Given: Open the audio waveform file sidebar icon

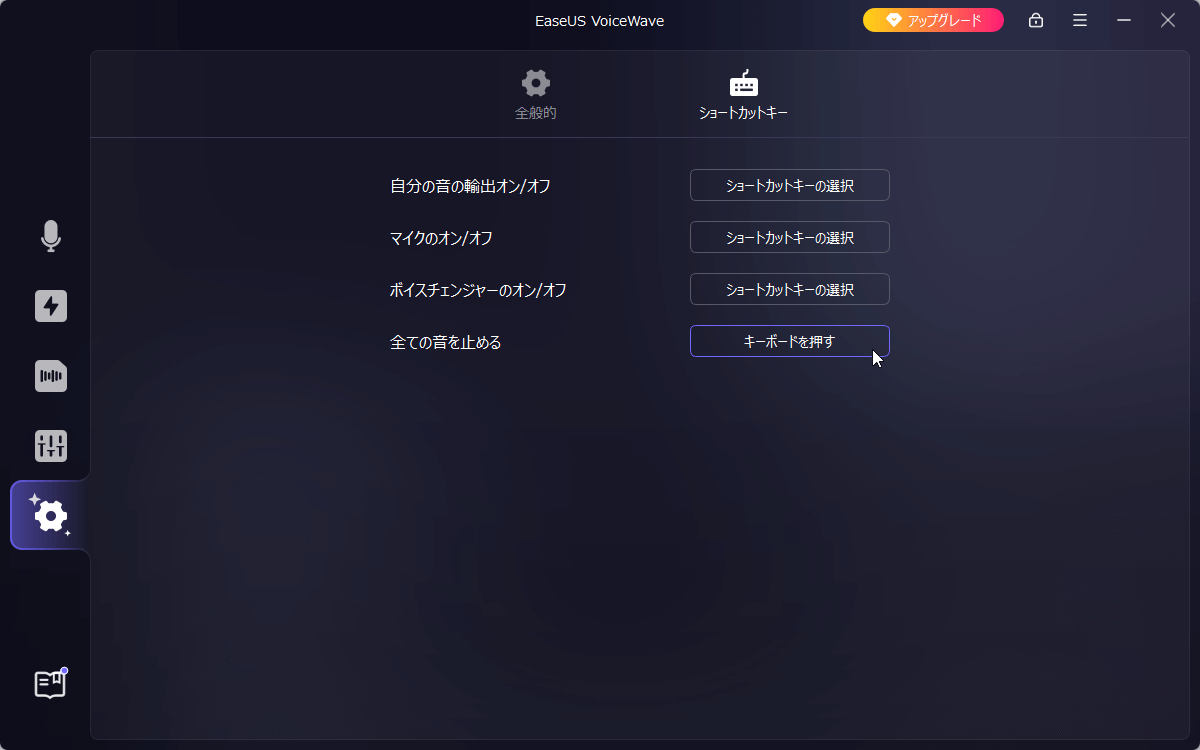Looking at the screenshot, I should 51,376.
